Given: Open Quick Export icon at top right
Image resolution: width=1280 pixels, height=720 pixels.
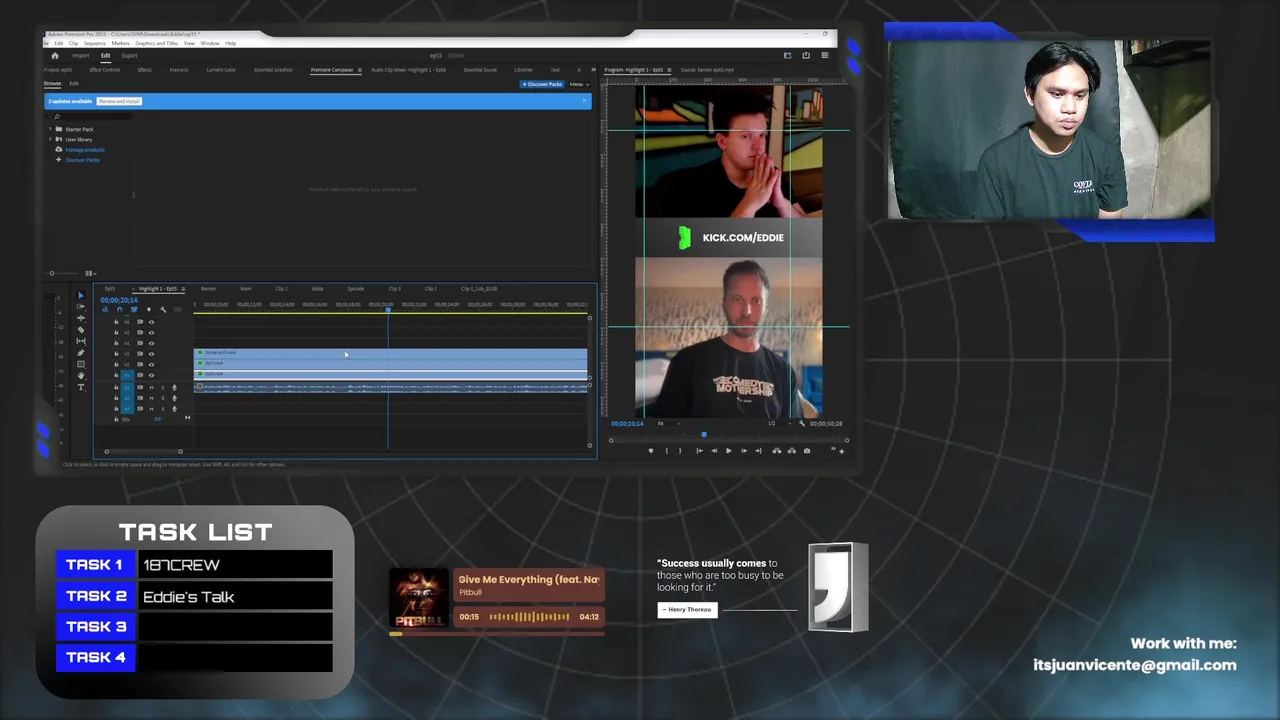Looking at the screenshot, I should tap(806, 55).
